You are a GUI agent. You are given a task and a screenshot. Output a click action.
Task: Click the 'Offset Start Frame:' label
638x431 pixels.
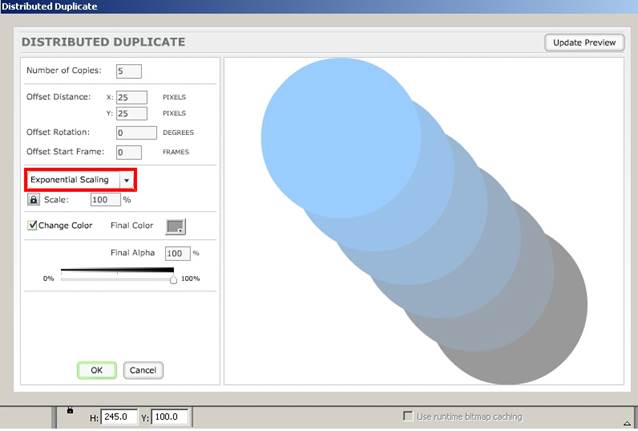coord(65,151)
